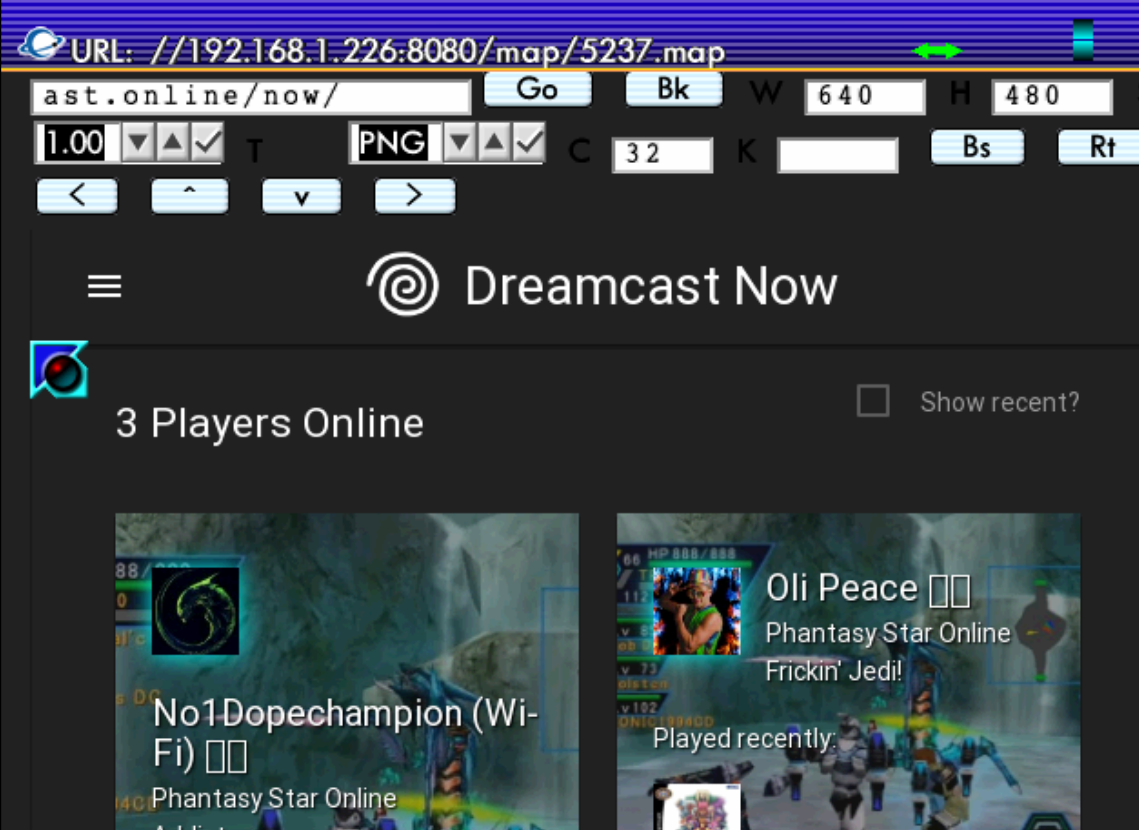Image resolution: width=1139 pixels, height=830 pixels.
Task: Click the PNG format up arrow
Action: pos(494,142)
